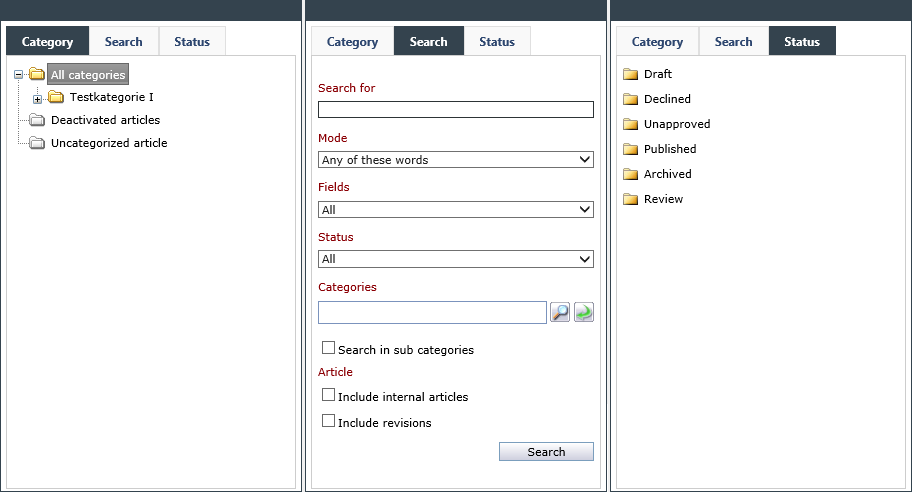Image resolution: width=912 pixels, height=492 pixels.
Task: Select the Declined folder icon
Action: point(630,99)
